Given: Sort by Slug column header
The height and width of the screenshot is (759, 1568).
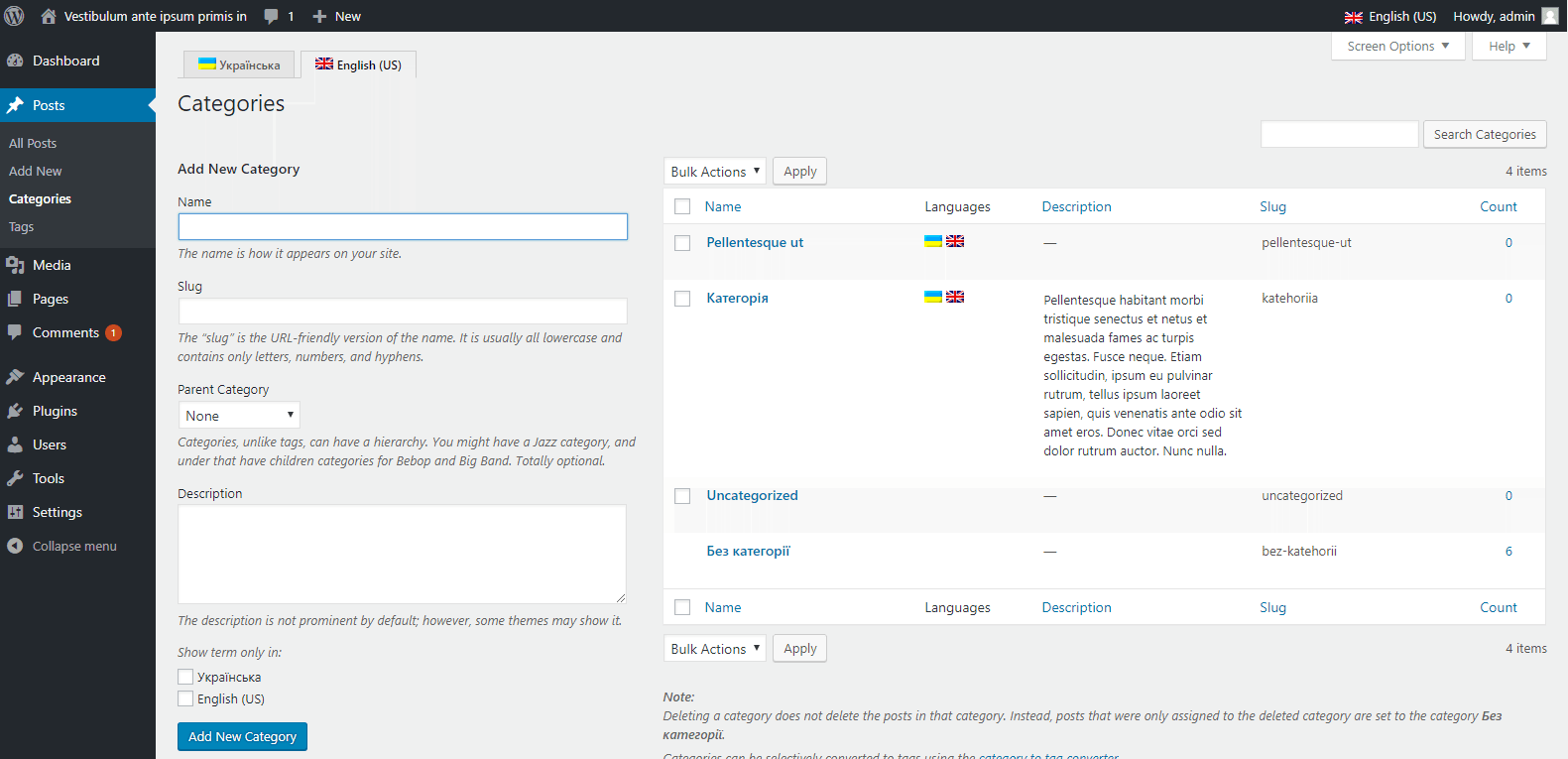Looking at the screenshot, I should point(1272,206).
